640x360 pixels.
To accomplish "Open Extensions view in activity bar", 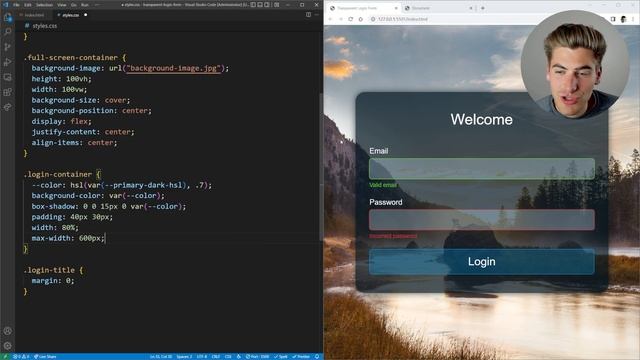I will coord(7,92).
